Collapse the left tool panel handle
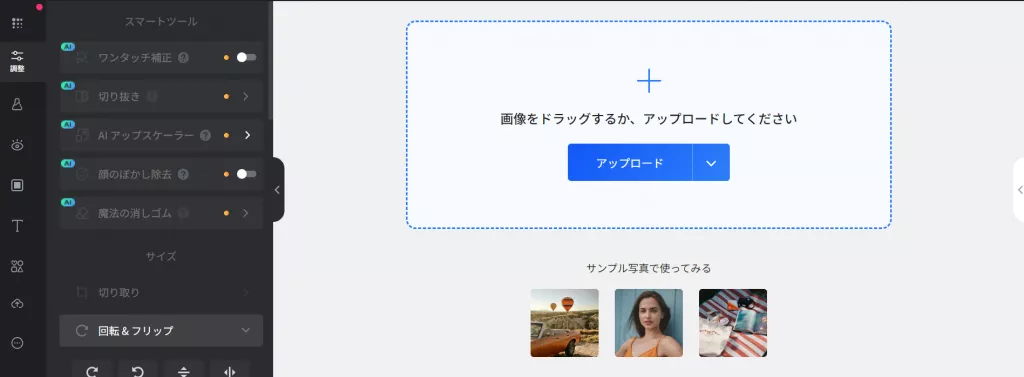 pos(278,189)
